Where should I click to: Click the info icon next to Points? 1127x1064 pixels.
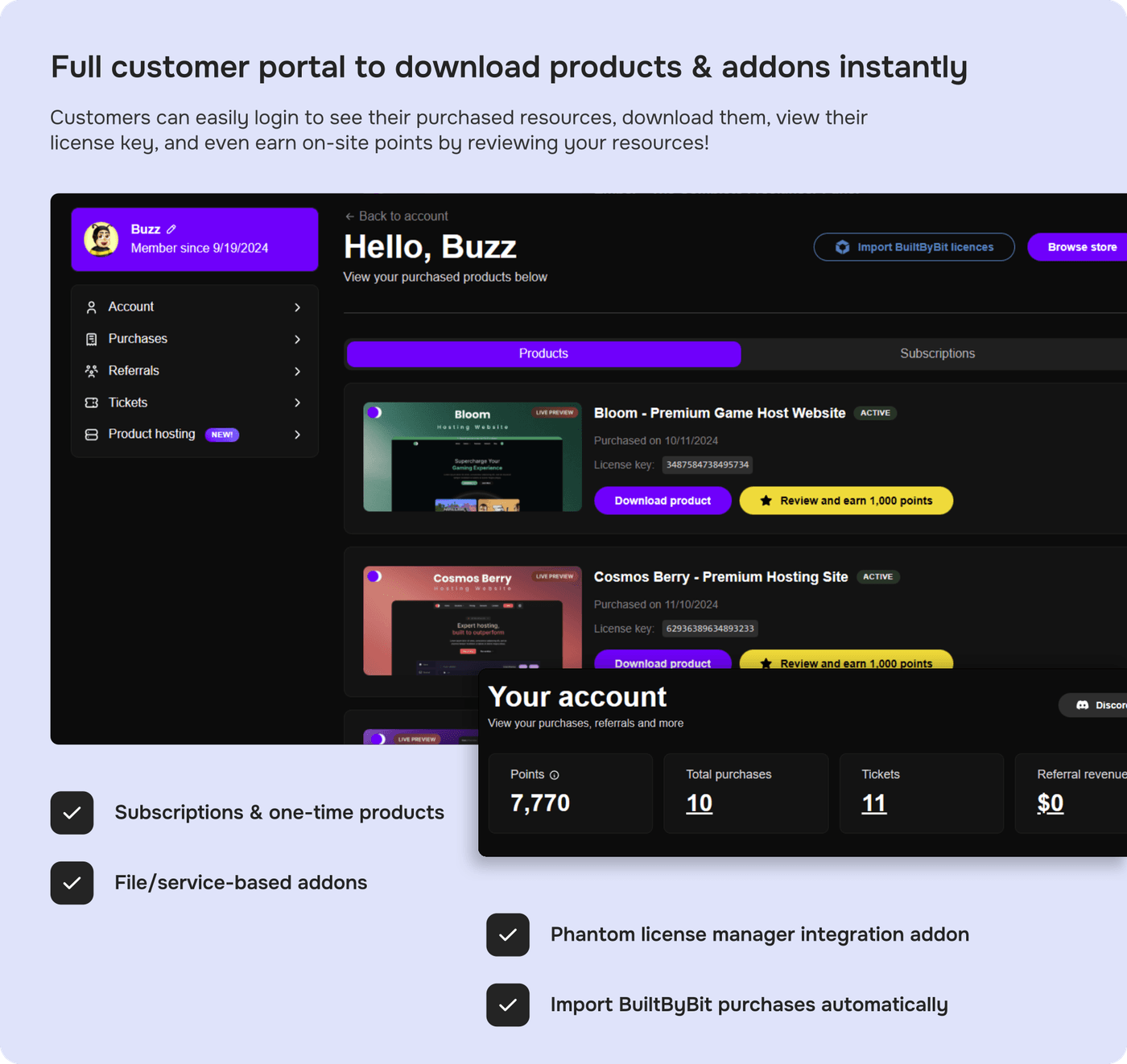click(554, 775)
